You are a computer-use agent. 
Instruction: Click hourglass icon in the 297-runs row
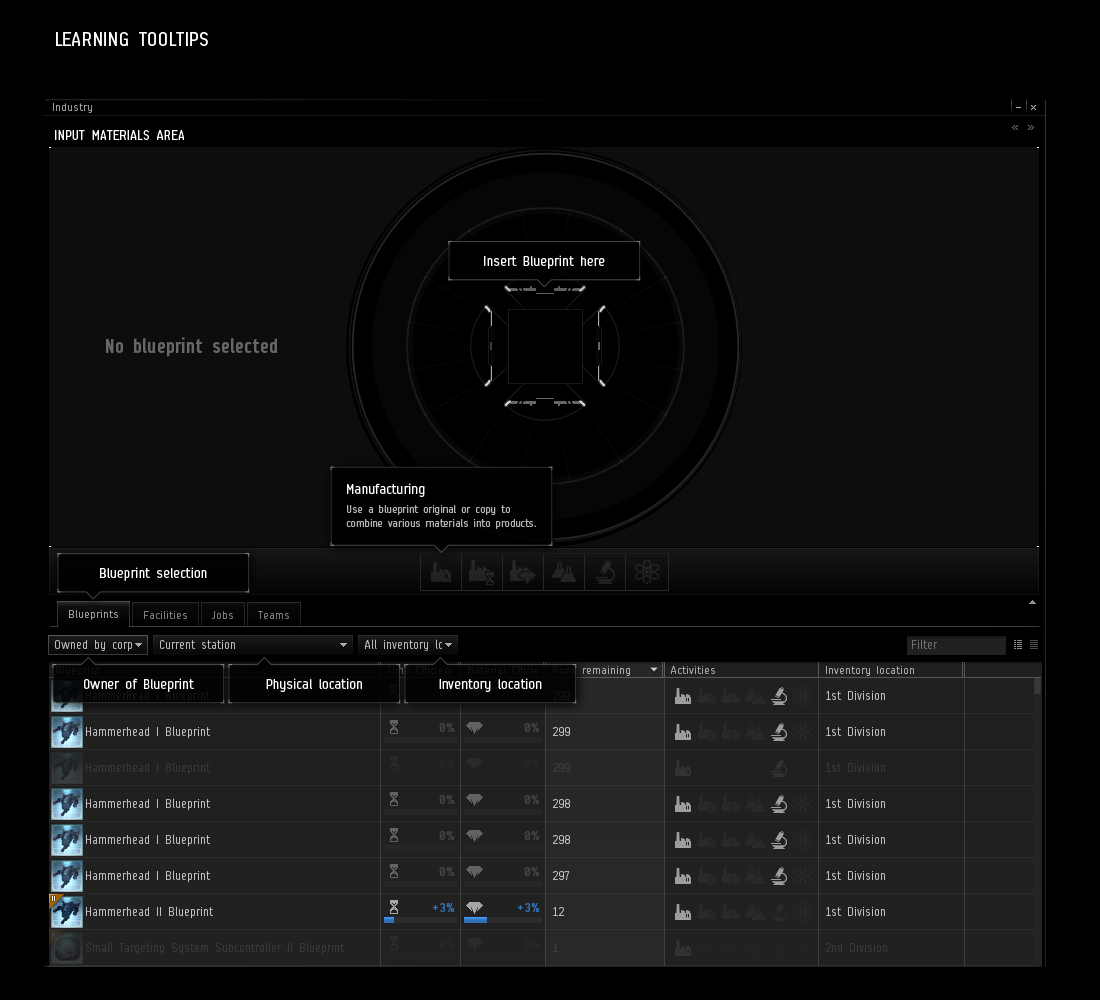pos(394,871)
